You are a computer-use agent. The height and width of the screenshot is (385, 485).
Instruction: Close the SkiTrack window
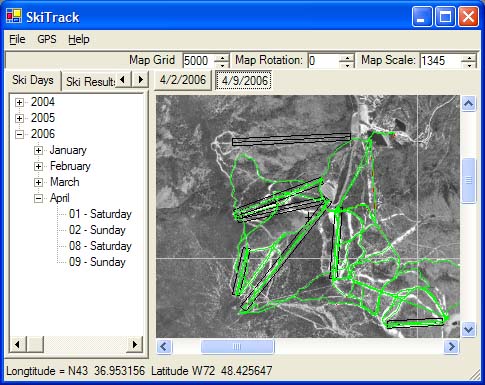(x=468, y=17)
